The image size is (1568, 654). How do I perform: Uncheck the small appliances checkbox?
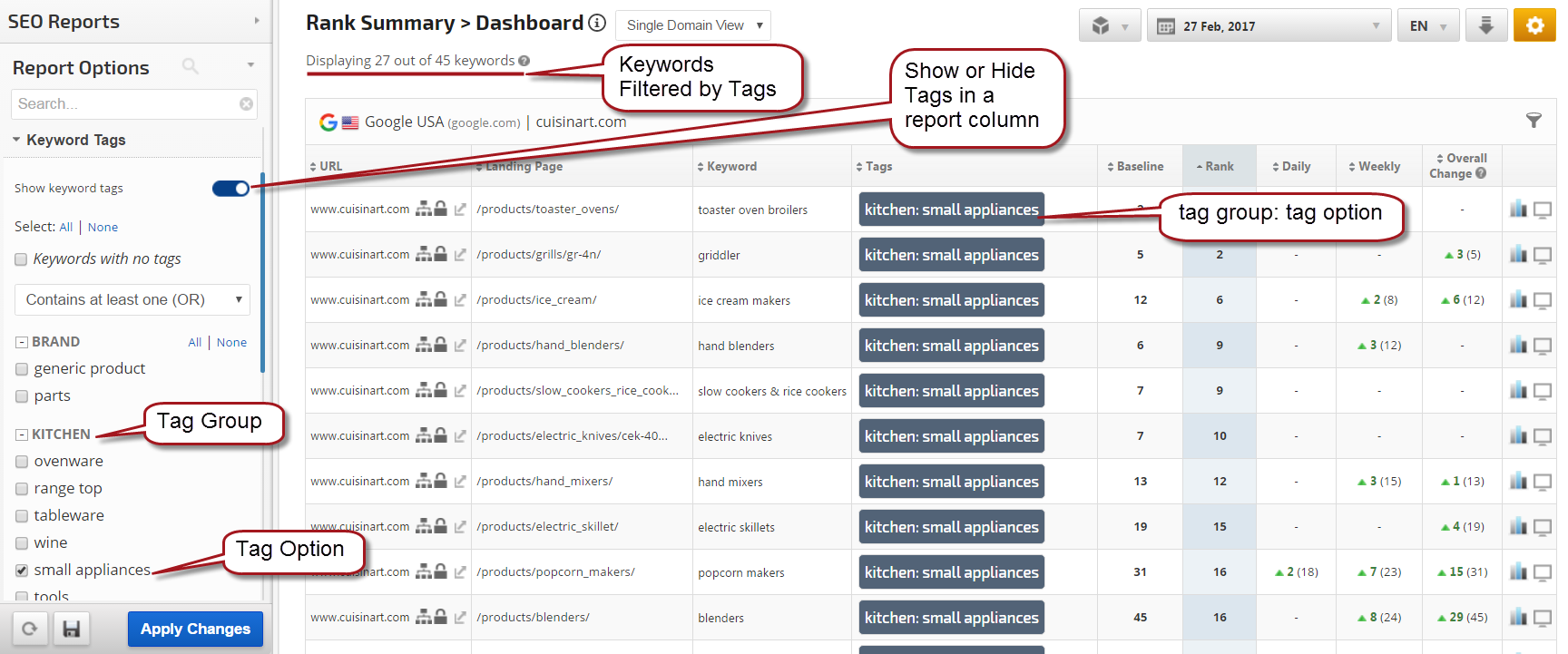(x=22, y=571)
